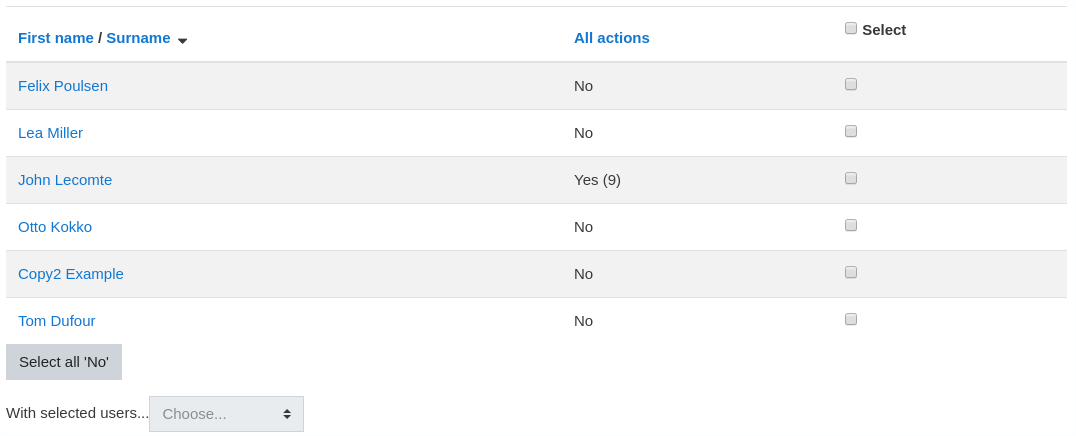
Task: Open the Otto Kokko link
Action: (x=55, y=227)
